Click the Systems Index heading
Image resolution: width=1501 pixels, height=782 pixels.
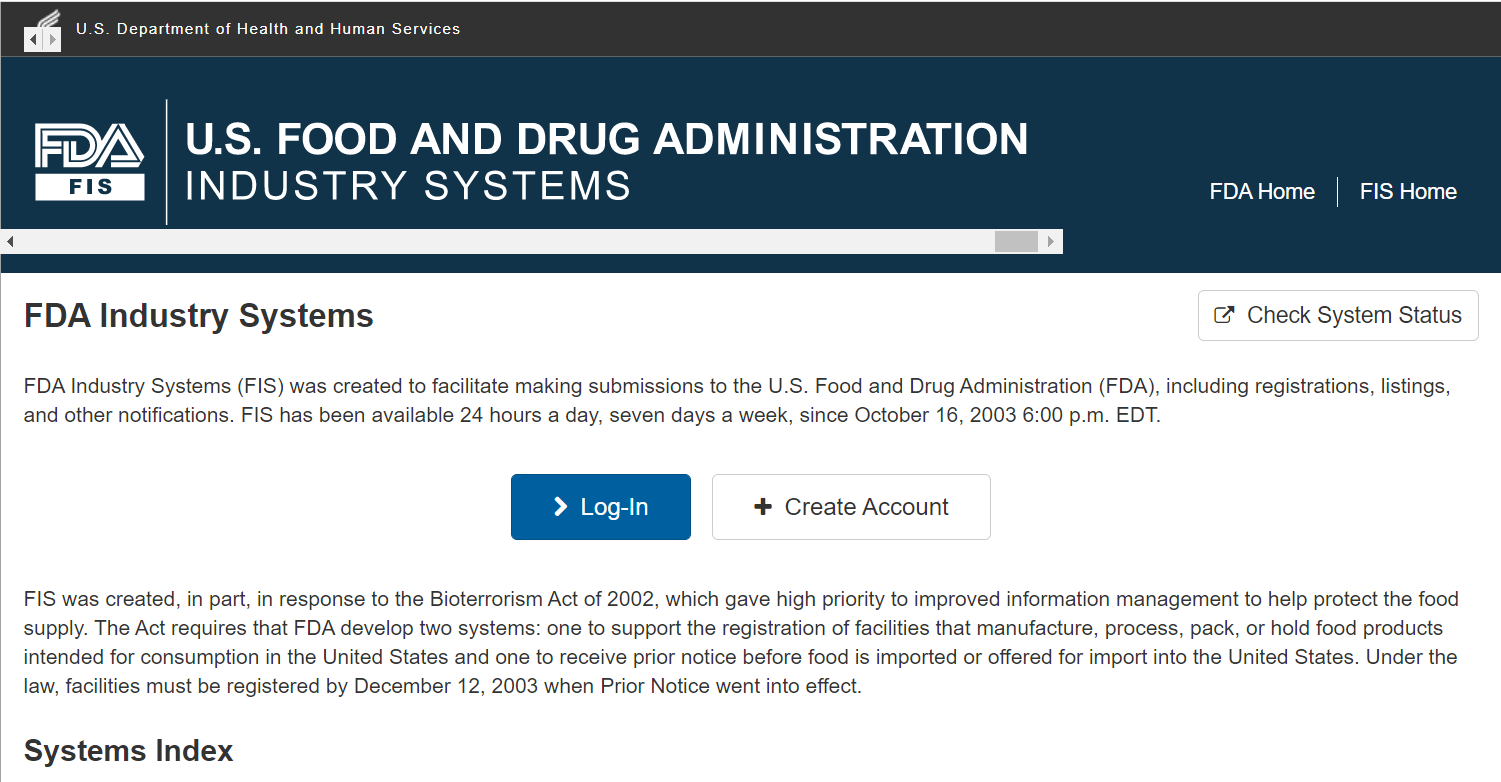pos(128,751)
